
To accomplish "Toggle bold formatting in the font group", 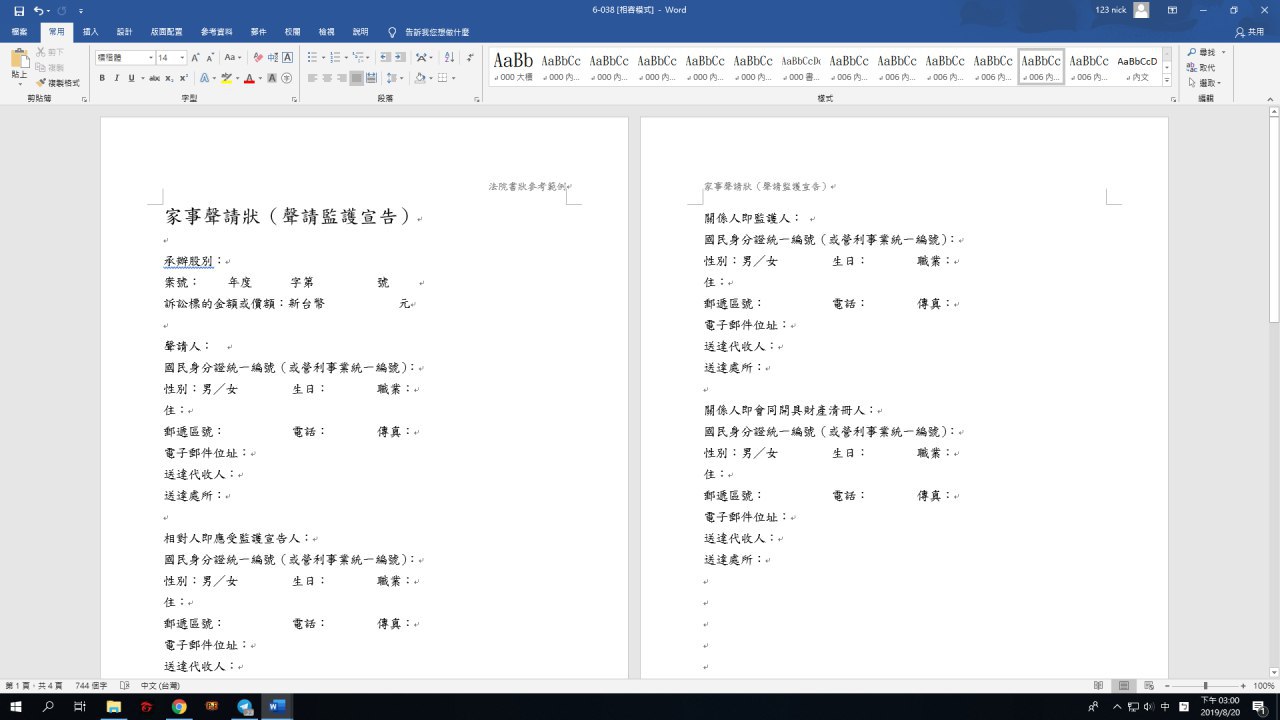I will pos(103,78).
